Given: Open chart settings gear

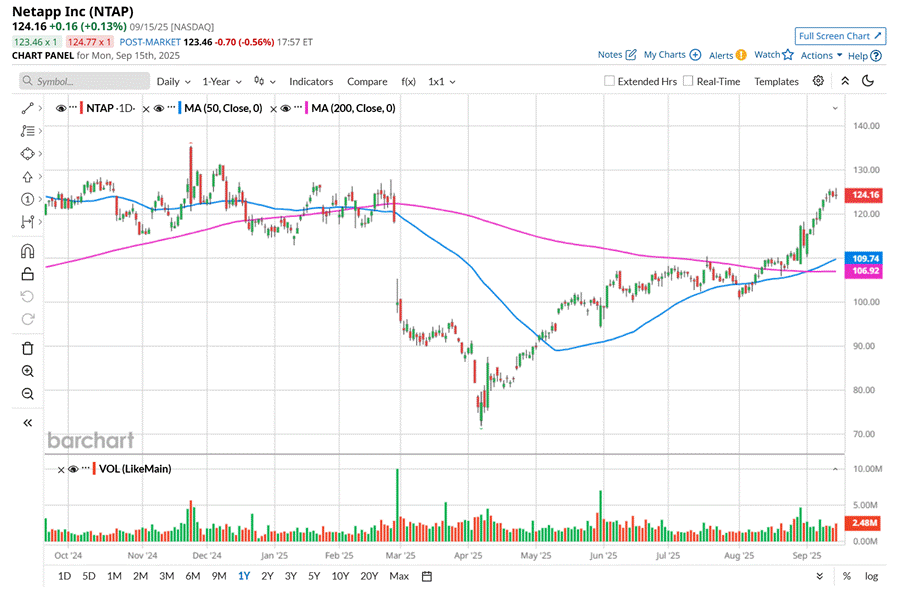Looking at the screenshot, I should click(818, 81).
